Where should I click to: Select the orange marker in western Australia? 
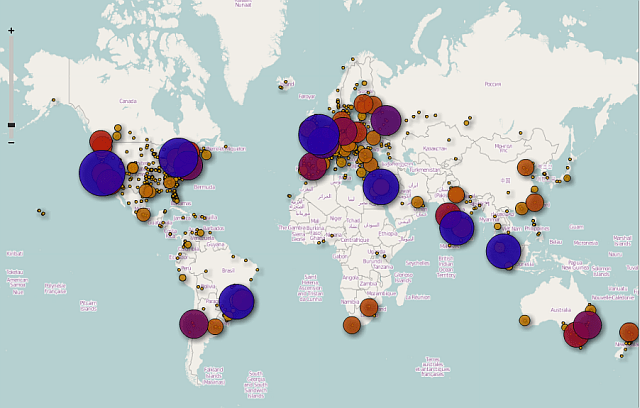[525, 321]
